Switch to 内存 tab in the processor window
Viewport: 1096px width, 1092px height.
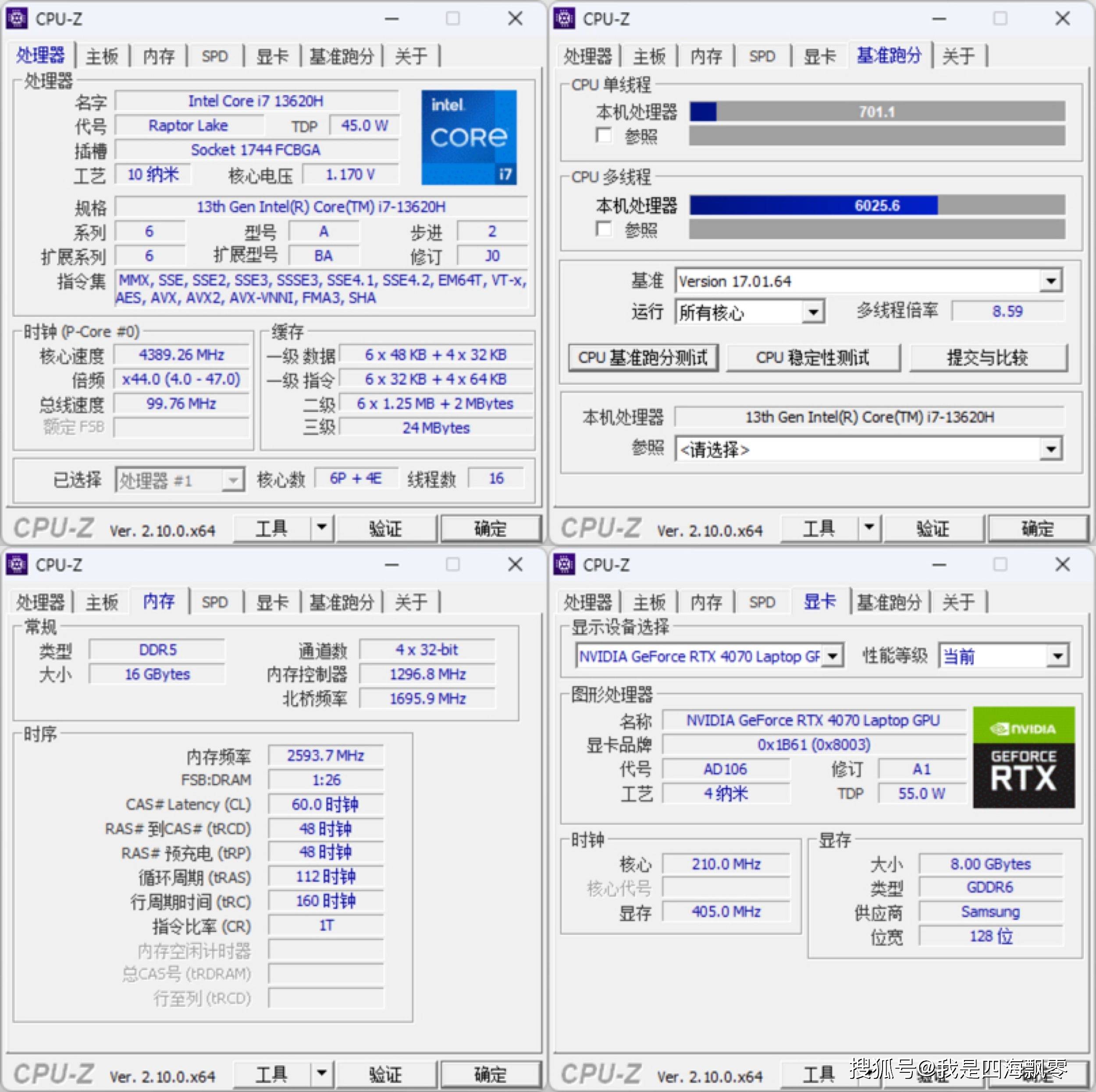(x=159, y=56)
